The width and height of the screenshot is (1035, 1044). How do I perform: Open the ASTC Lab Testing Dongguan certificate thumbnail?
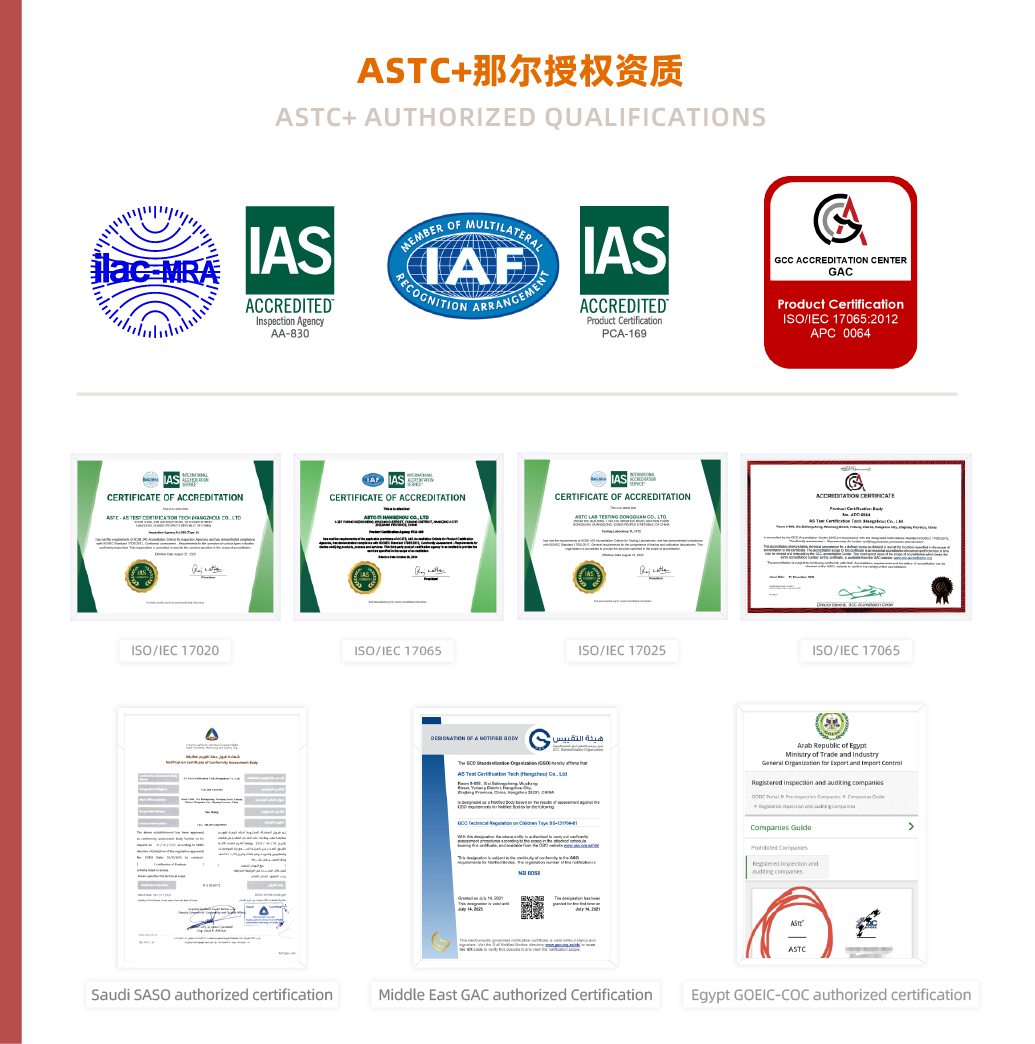[x=622, y=537]
